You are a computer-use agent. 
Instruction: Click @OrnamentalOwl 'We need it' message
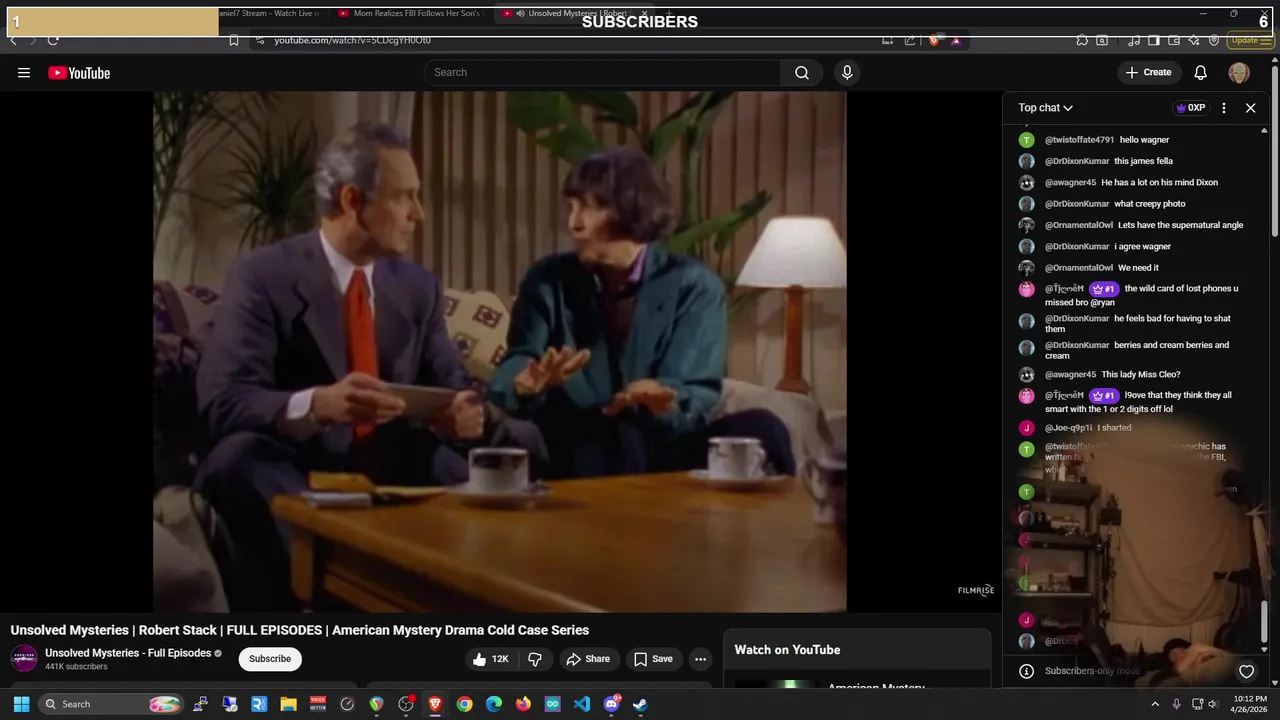click(1137, 268)
